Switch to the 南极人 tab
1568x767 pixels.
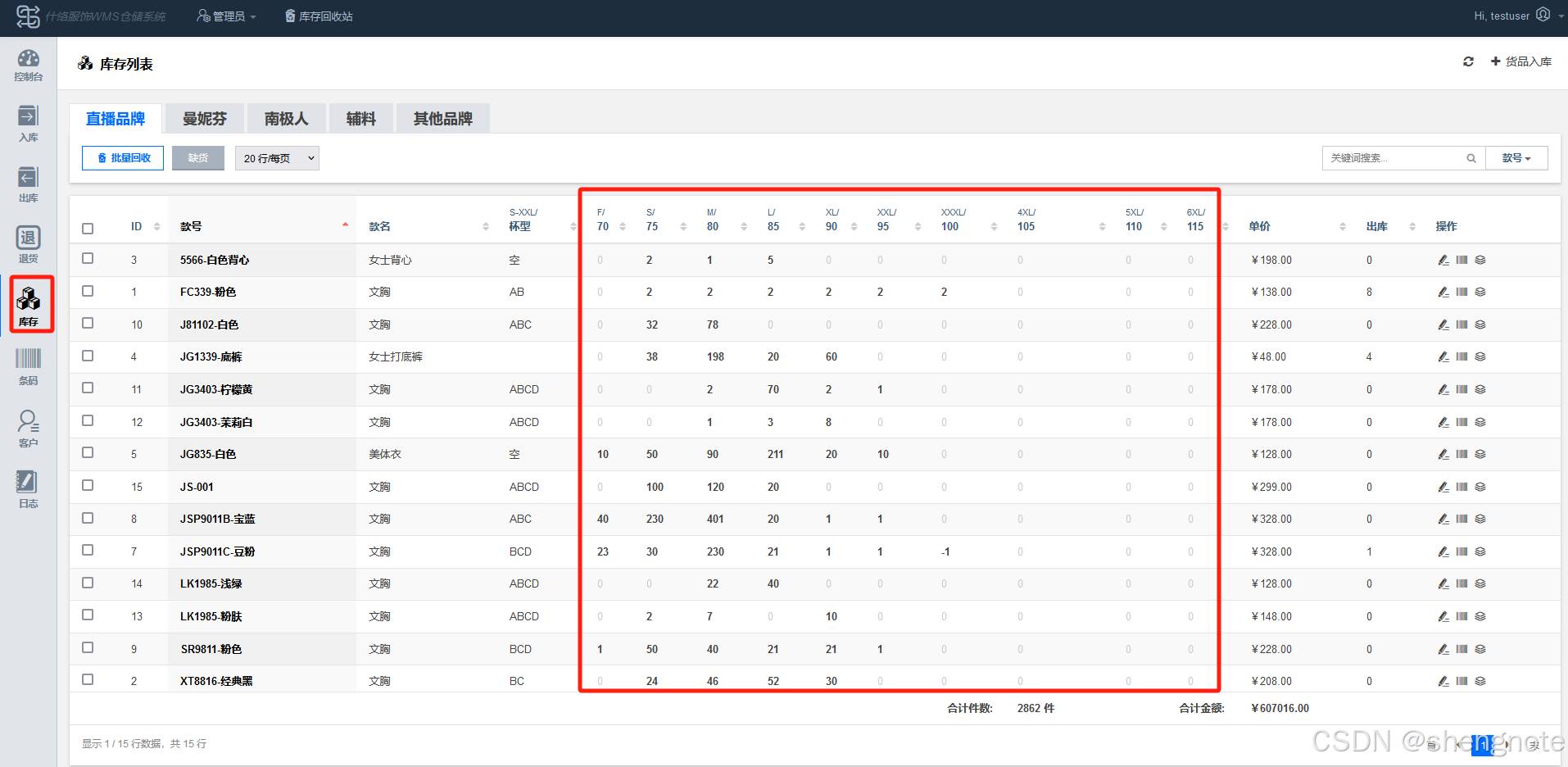[x=286, y=119]
